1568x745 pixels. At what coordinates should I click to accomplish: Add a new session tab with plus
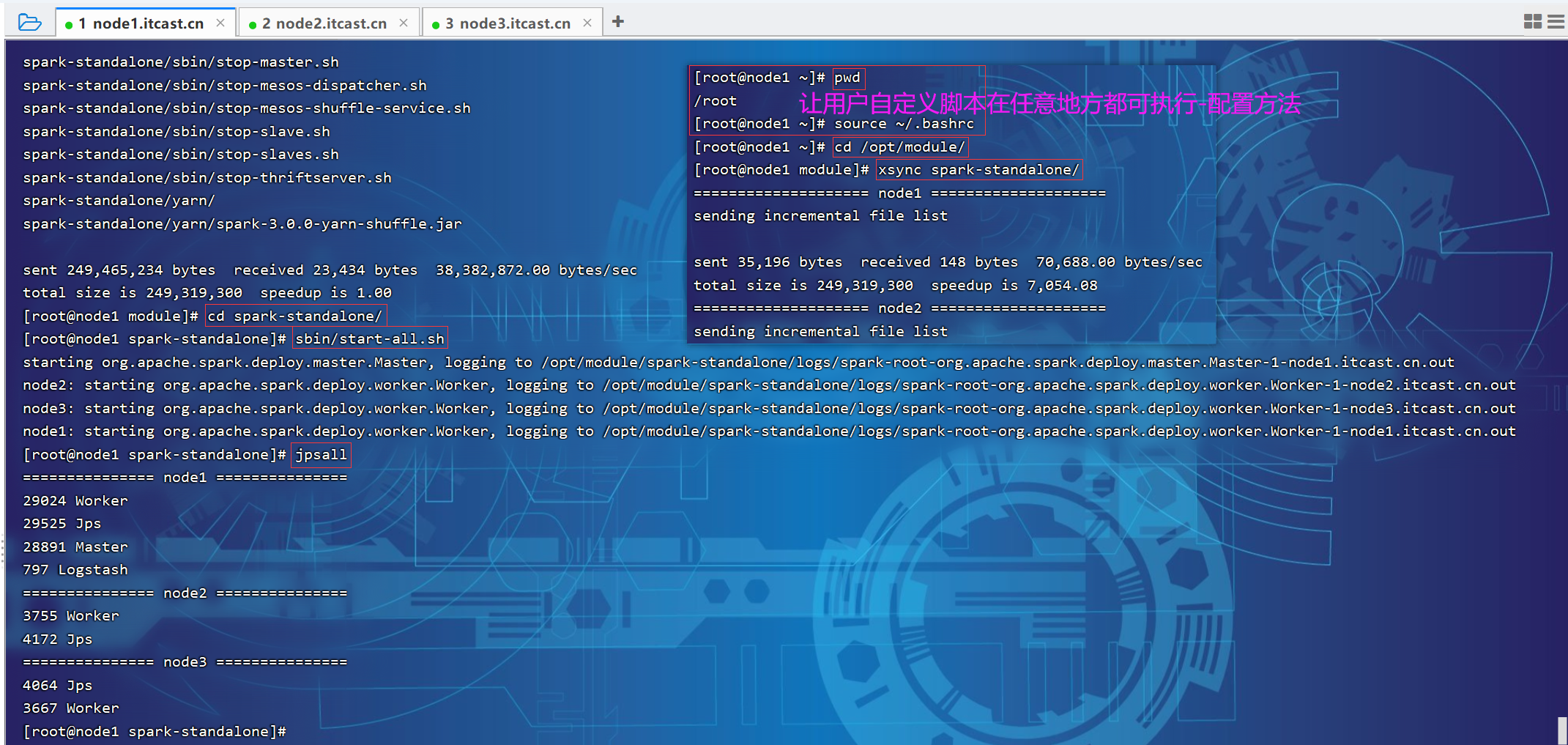(x=618, y=21)
